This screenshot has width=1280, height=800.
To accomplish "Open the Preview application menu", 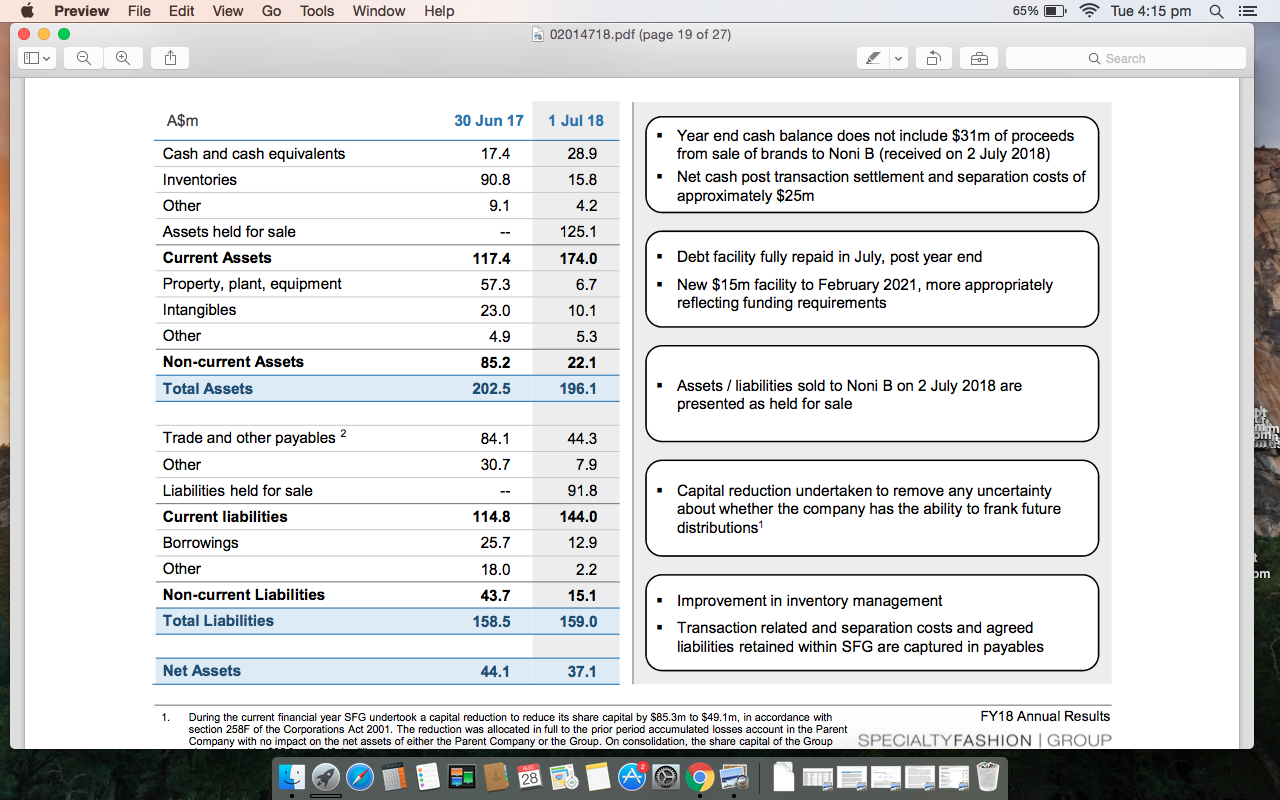I will pyautogui.click(x=81, y=11).
